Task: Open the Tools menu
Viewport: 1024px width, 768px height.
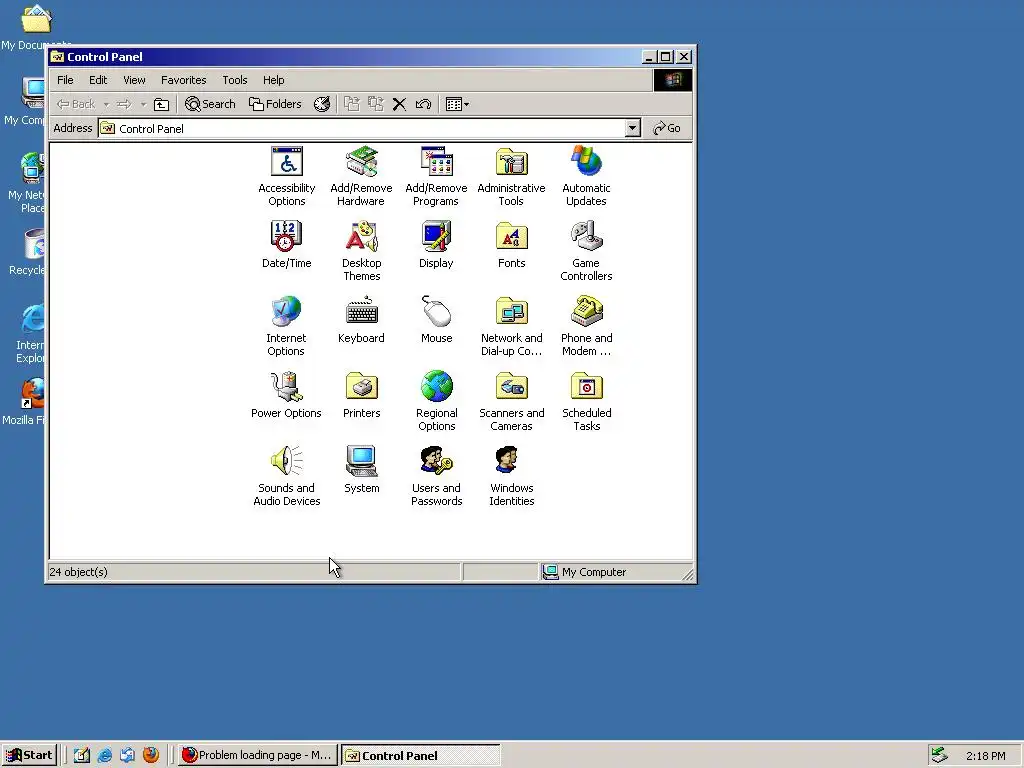Action: 234,80
